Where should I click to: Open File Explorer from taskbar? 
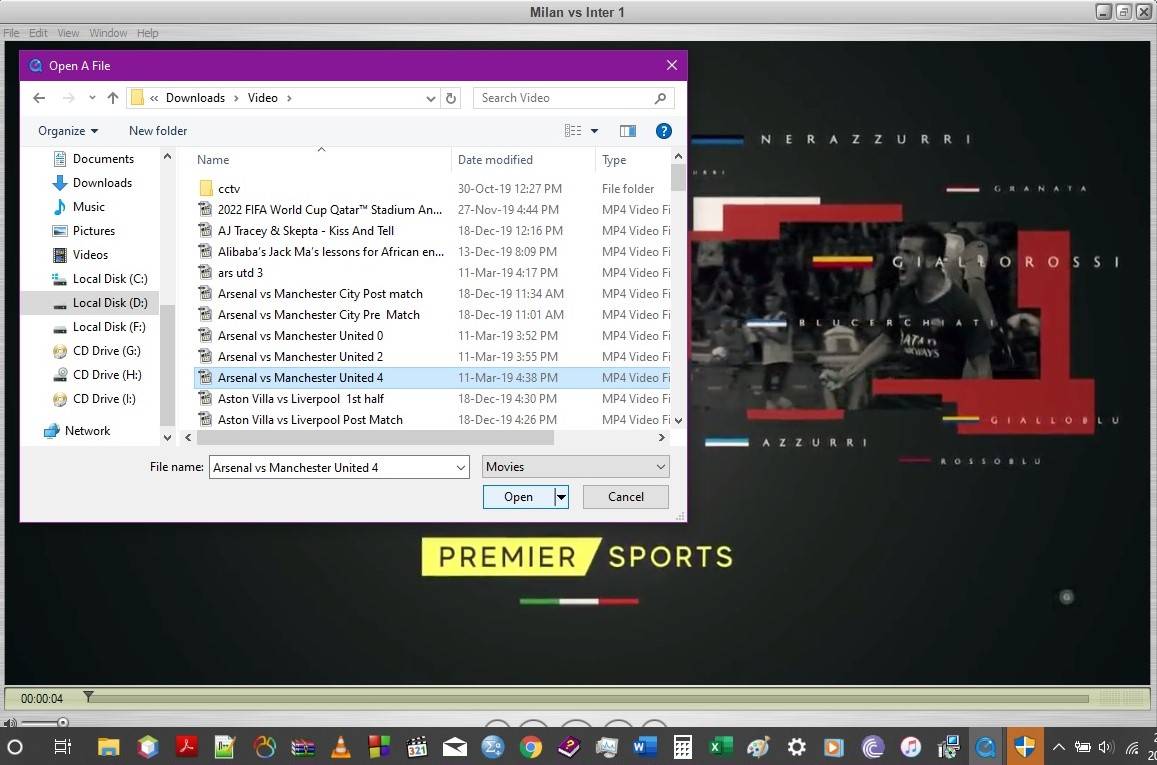pyautogui.click(x=108, y=747)
